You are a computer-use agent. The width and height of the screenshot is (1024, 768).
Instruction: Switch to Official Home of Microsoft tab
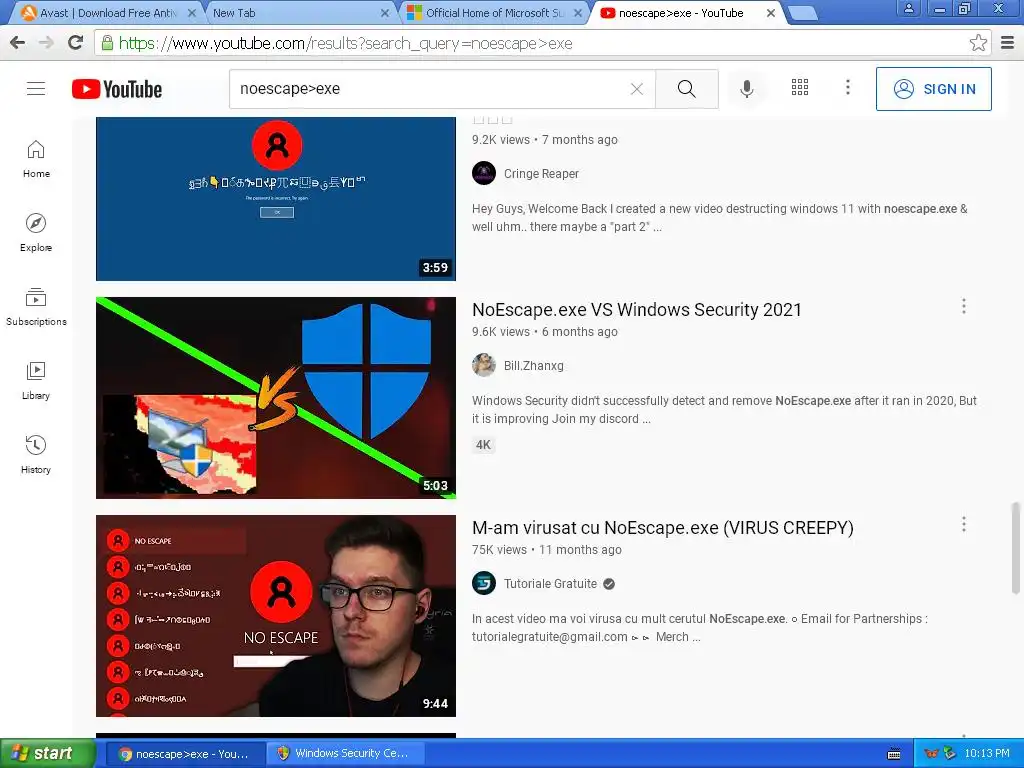tap(493, 13)
